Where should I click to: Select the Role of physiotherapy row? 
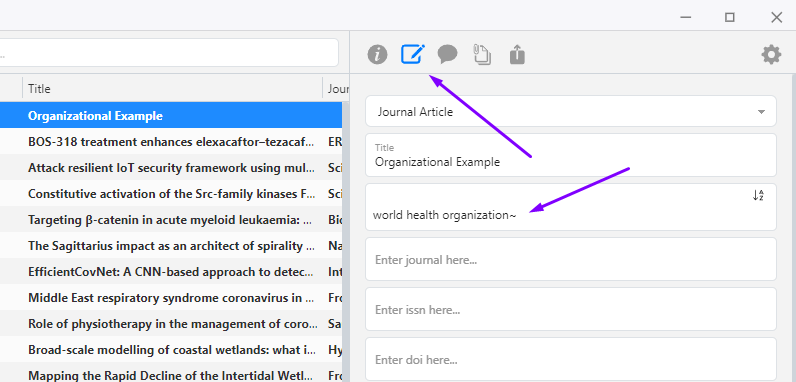tap(171, 323)
